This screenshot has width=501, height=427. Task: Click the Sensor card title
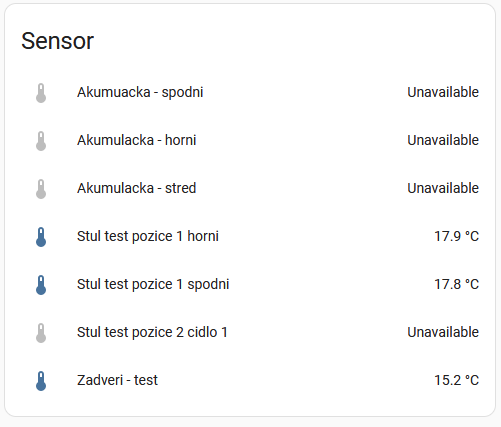57,41
